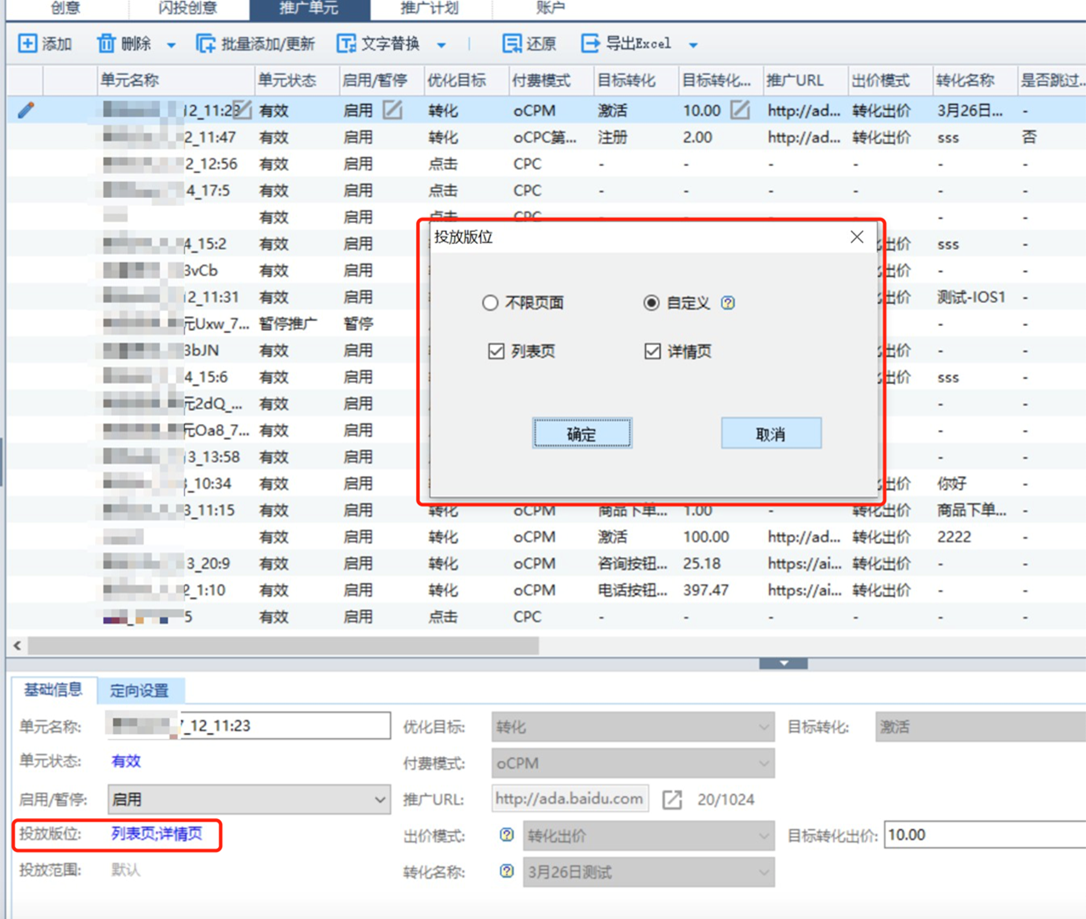This screenshot has width=1086, height=919.
Task: Select the 自定义 radio button
Action: 652,303
